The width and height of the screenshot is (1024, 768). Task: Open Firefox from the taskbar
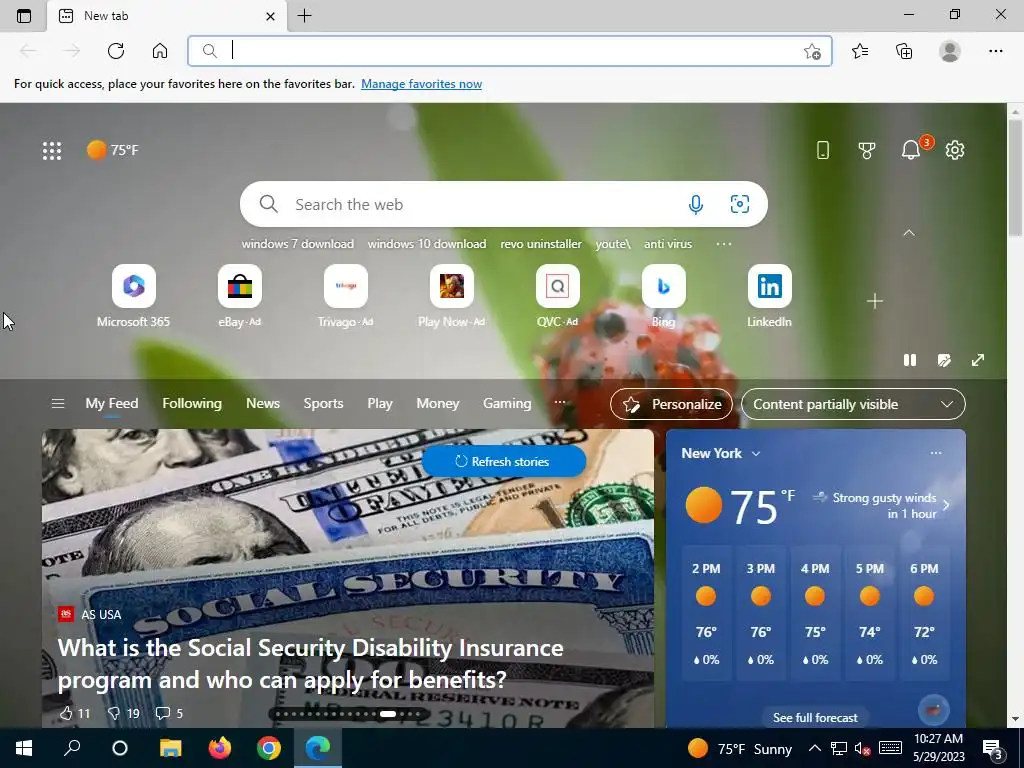pos(220,748)
